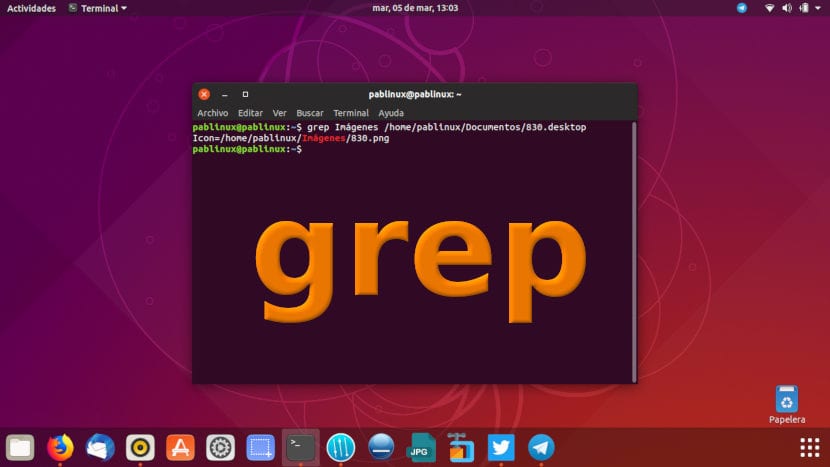
Task: Expand the system menu arrow in top bar
Action: tap(818, 8)
